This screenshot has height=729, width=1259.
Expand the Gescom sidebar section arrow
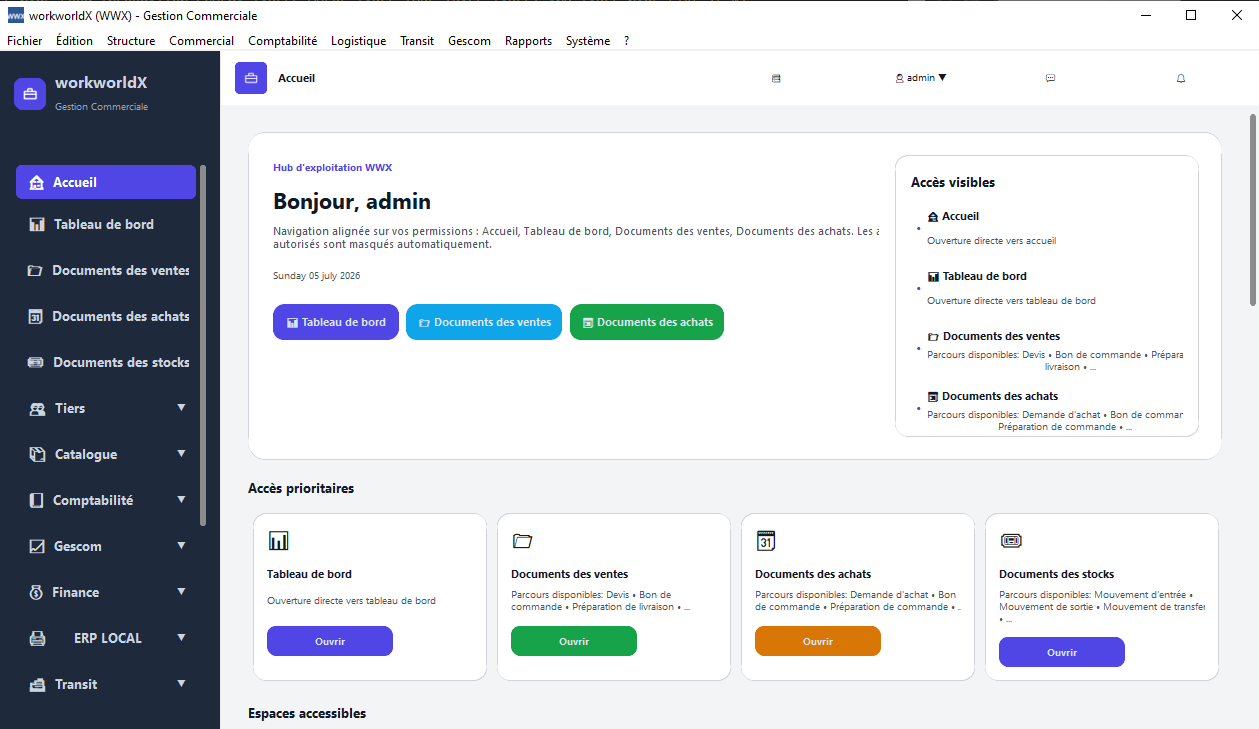pos(181,546)
